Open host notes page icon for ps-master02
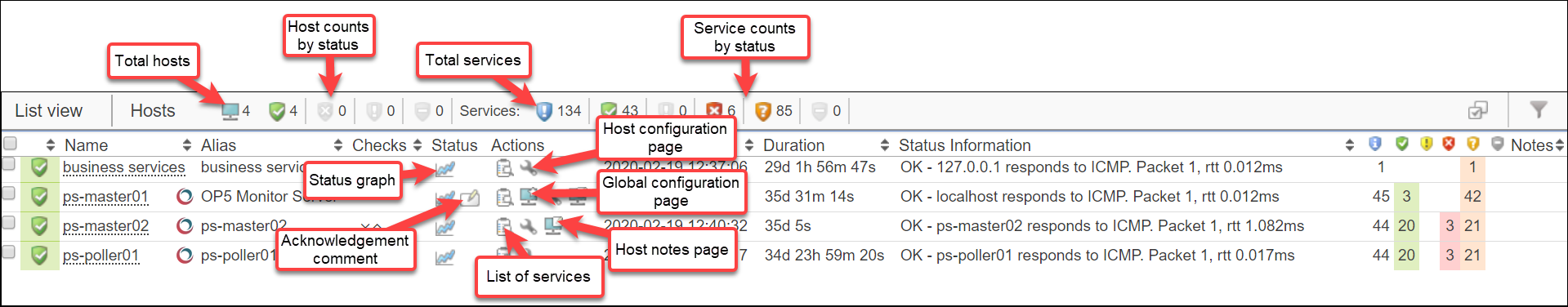 554,225
